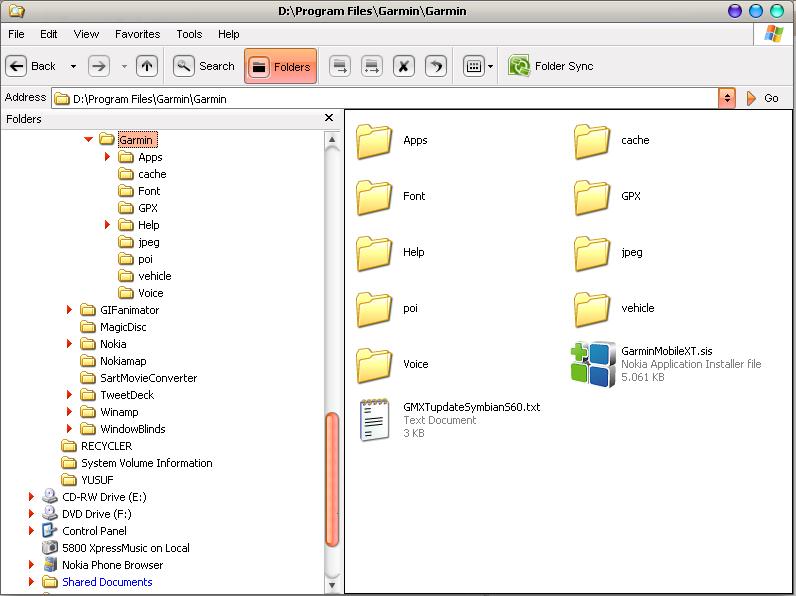Viewport: 796px width, 596px height.
Task: Expand CD-RW Drive (E:) node
Action: pyautogui.click(x=31, y=496)
